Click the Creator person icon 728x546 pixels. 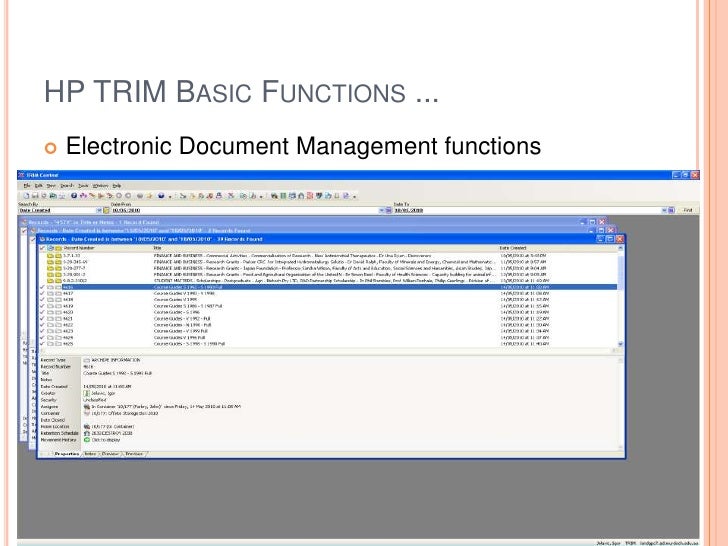(87, 393)
